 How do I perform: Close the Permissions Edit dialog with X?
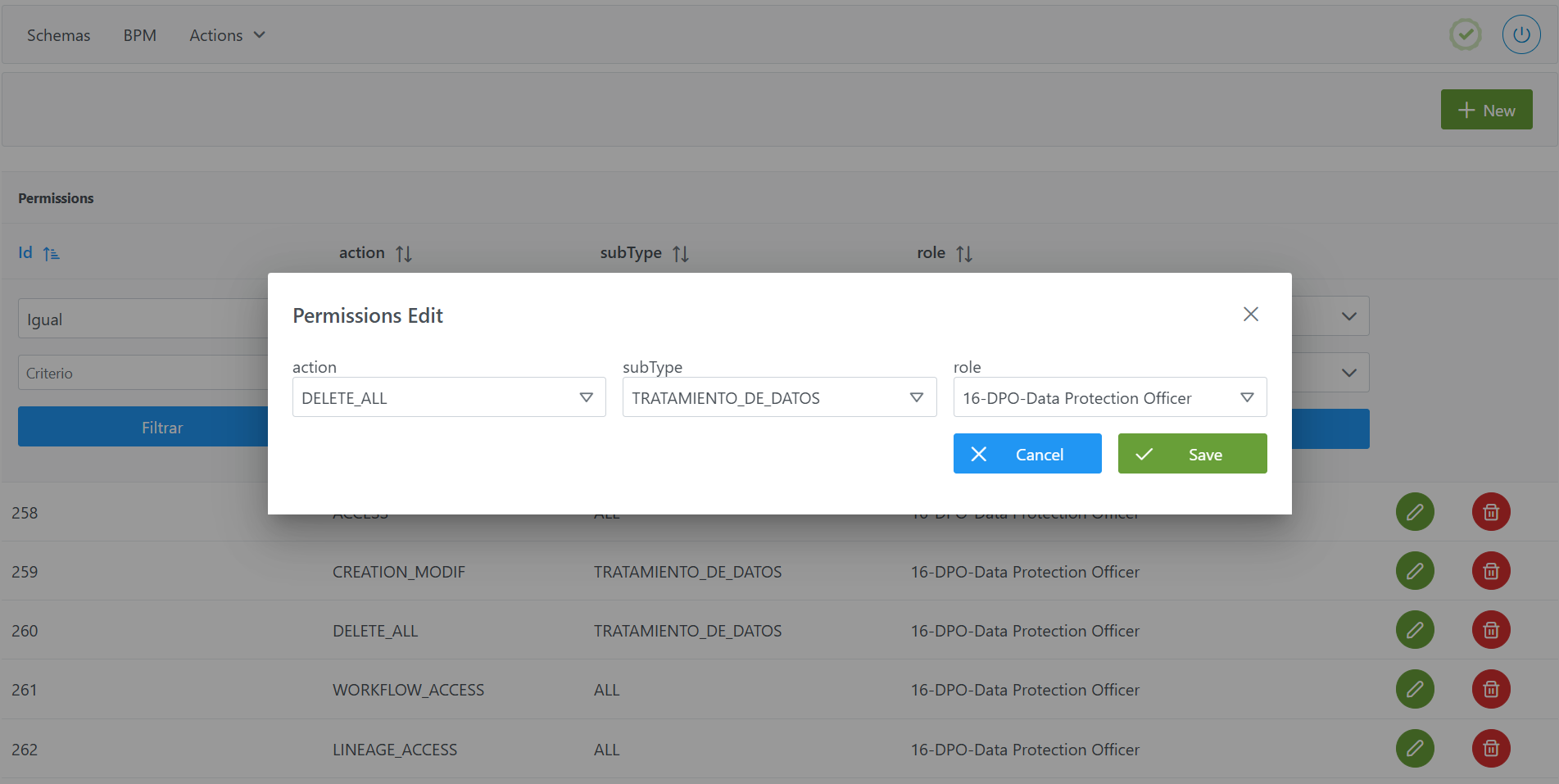[x=1250, y=315]
